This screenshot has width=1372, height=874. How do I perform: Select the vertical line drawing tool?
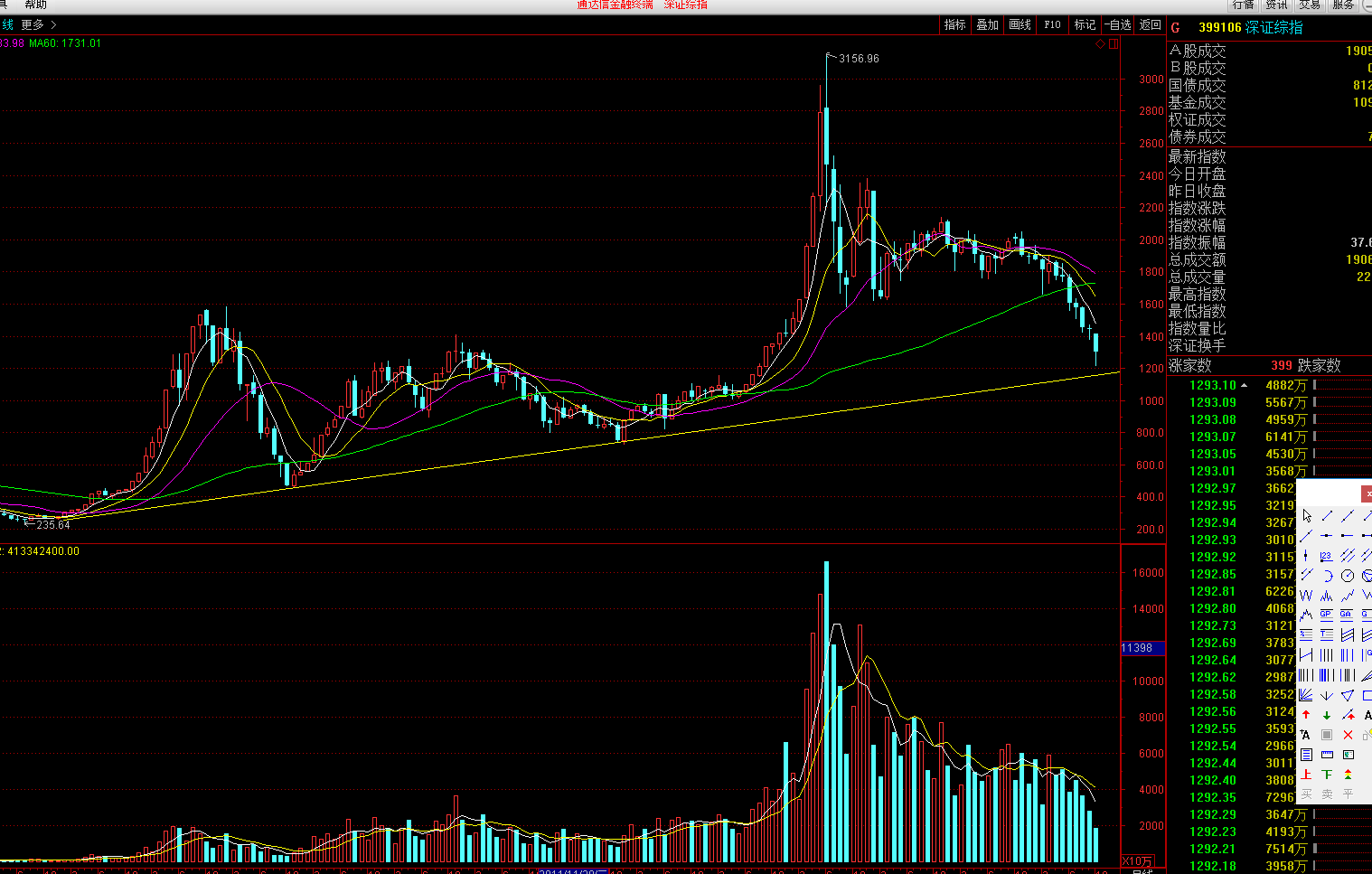(1306, 556)
